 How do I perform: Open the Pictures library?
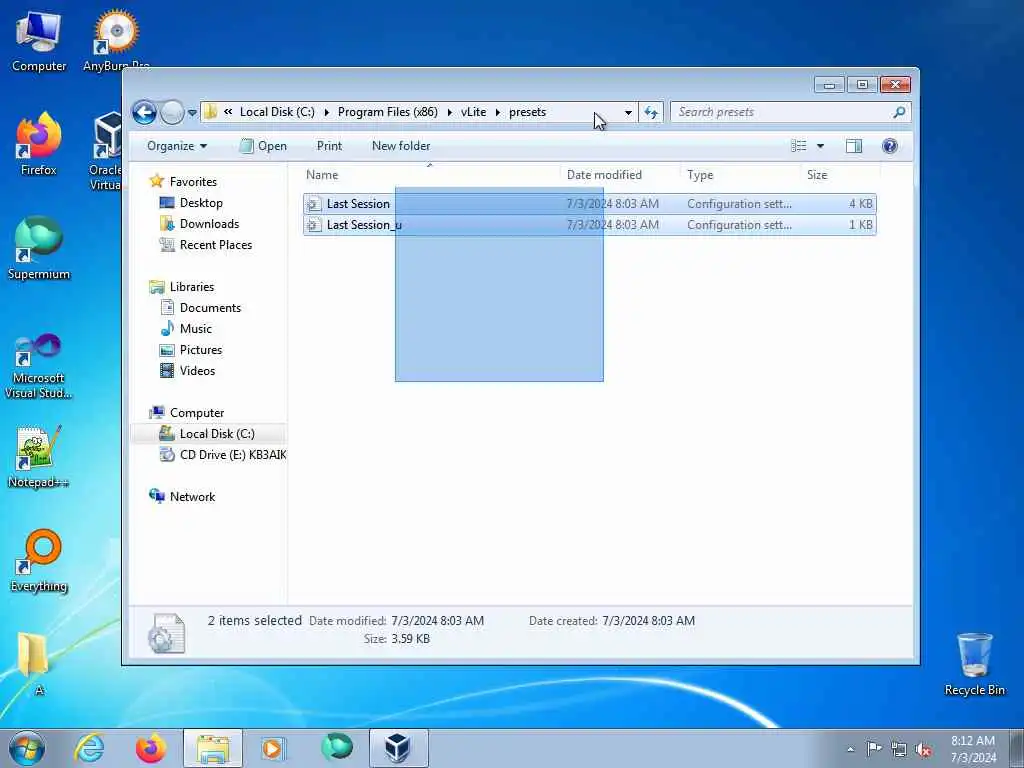200,349
